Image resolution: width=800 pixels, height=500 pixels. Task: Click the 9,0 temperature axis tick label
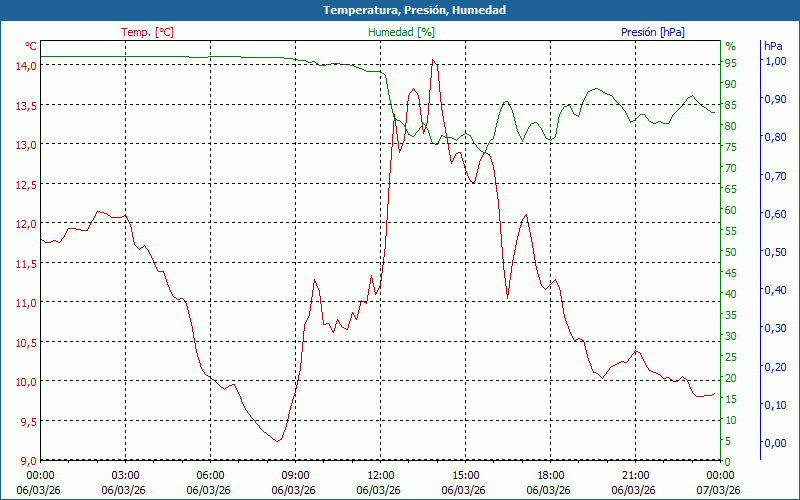[29, 461]
